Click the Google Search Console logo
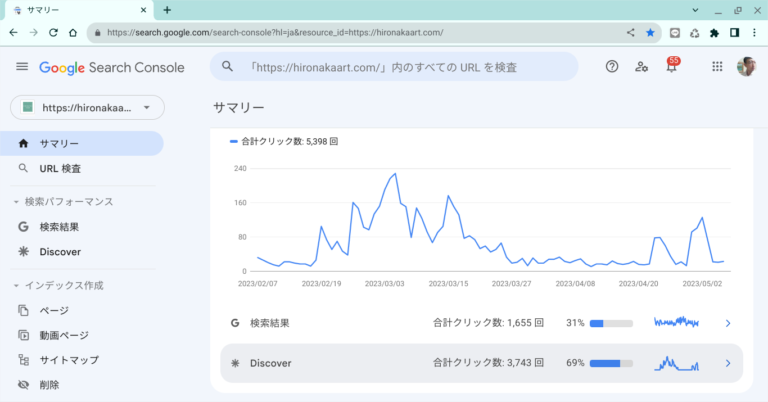768x402 pixels. coord(112,68)
